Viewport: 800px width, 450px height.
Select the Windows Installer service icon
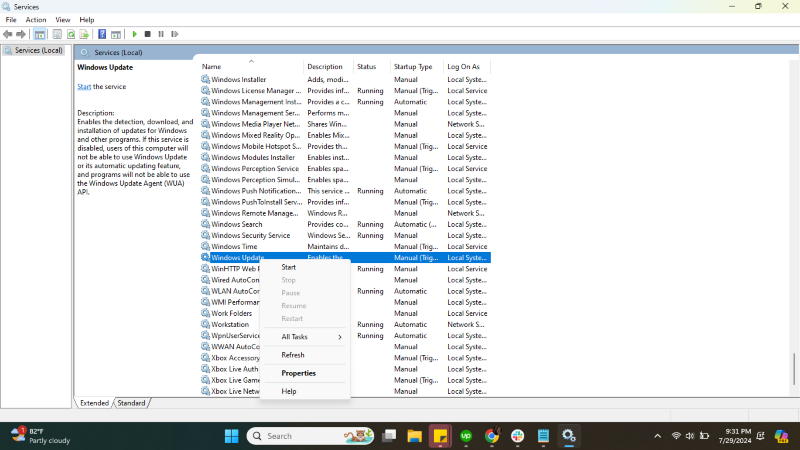(205, 80)
